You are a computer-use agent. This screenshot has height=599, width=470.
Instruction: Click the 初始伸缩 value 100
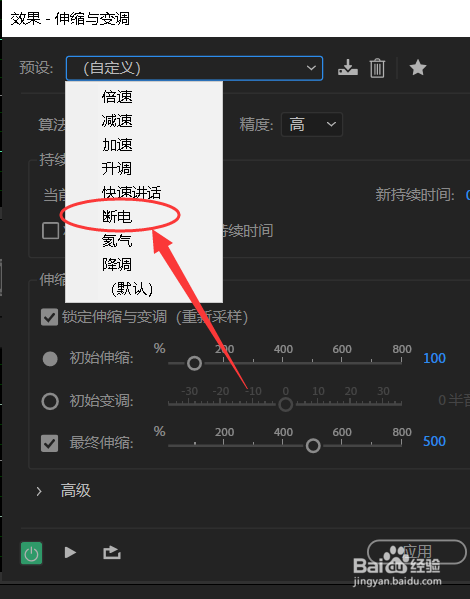click(434, 358)
